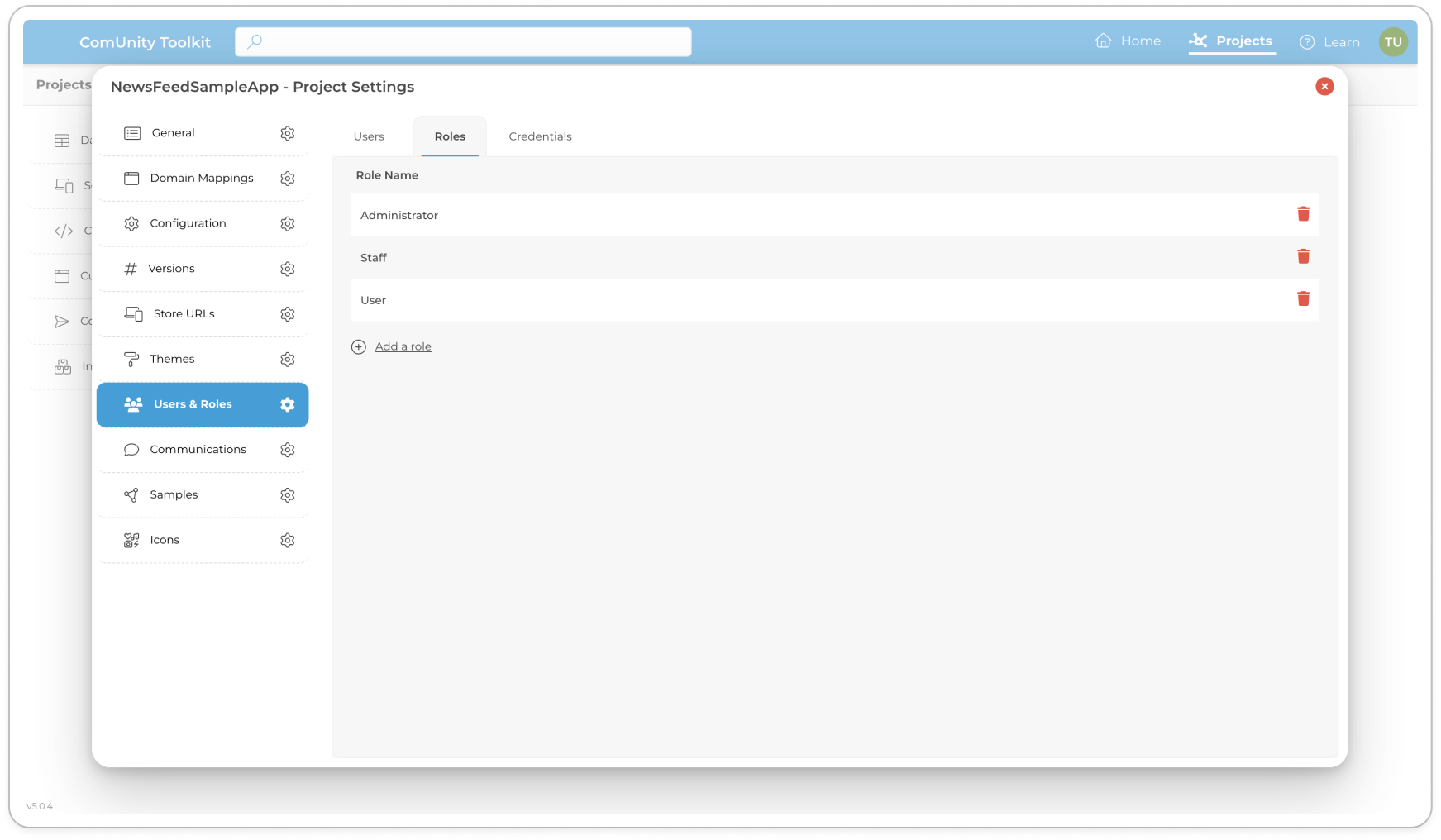
Task: Close the Project Settings dialog
Action: coord(1324,87)
